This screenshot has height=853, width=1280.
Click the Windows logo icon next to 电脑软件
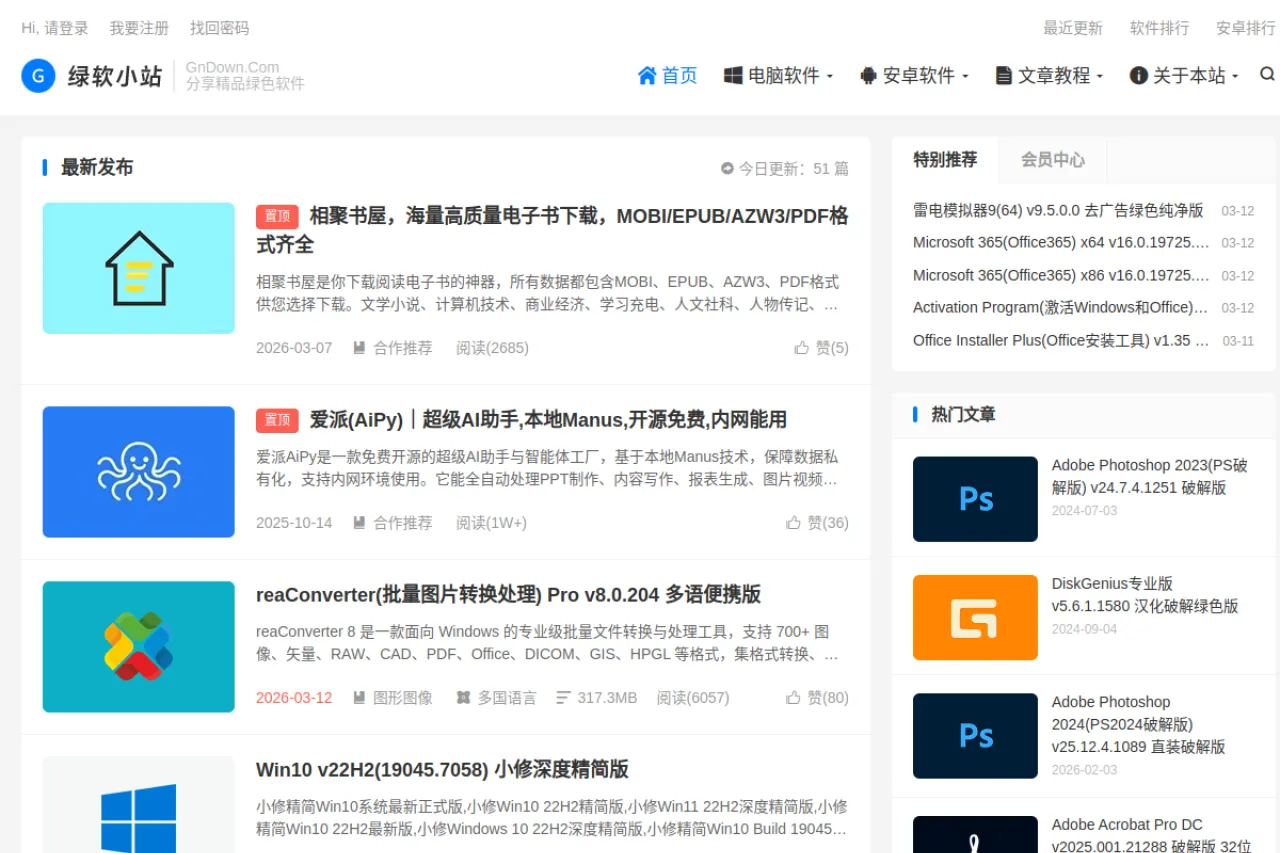tap(735, 74)
